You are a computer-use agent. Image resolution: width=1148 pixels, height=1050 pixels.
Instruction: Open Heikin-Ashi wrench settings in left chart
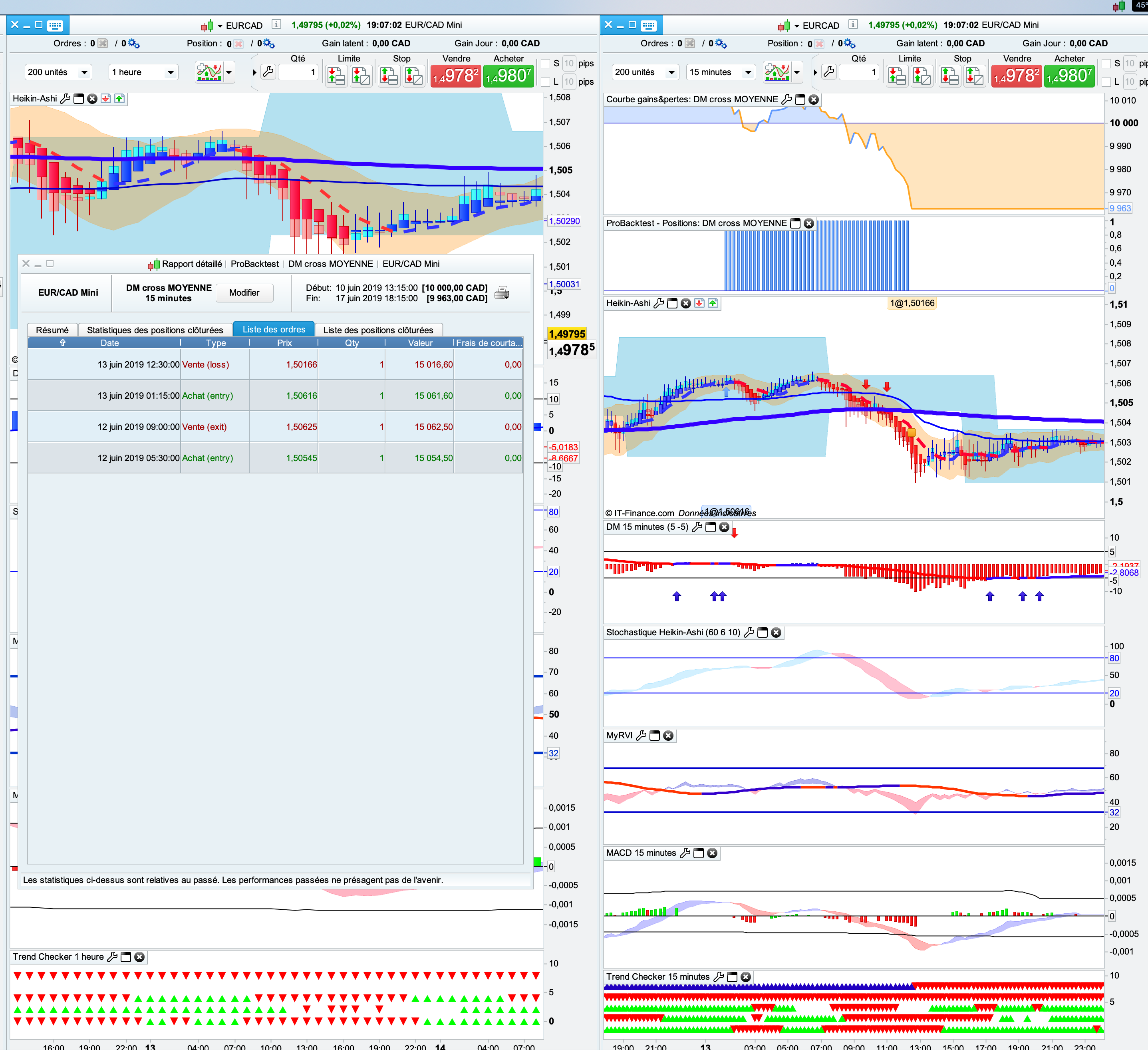[x=66, y=99]
